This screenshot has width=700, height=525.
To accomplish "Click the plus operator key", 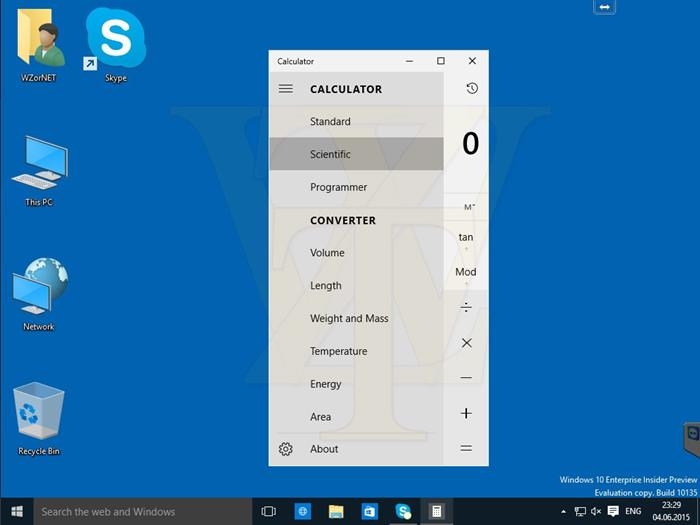I will (x=466, y=413).
